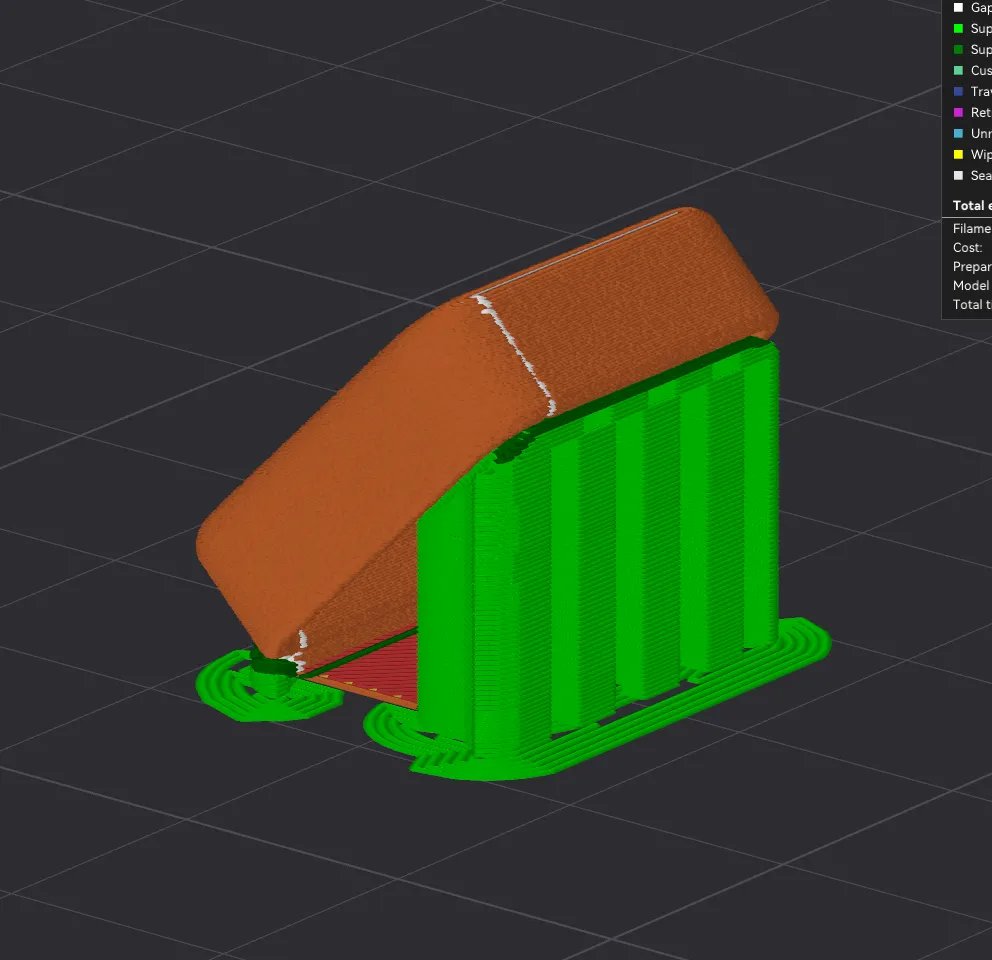Click the tall green support structure
The height and width of the screenshot is (960, 992).
coord(600,560)
